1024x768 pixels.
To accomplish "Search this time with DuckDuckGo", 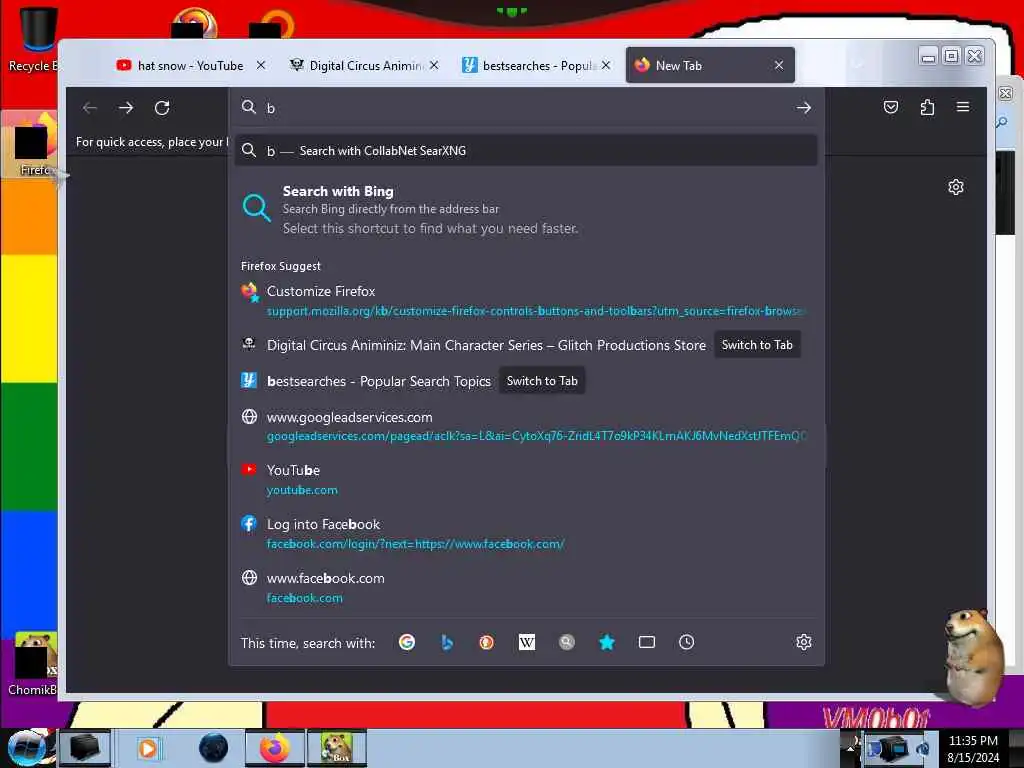I will click(x=487, y=643).
